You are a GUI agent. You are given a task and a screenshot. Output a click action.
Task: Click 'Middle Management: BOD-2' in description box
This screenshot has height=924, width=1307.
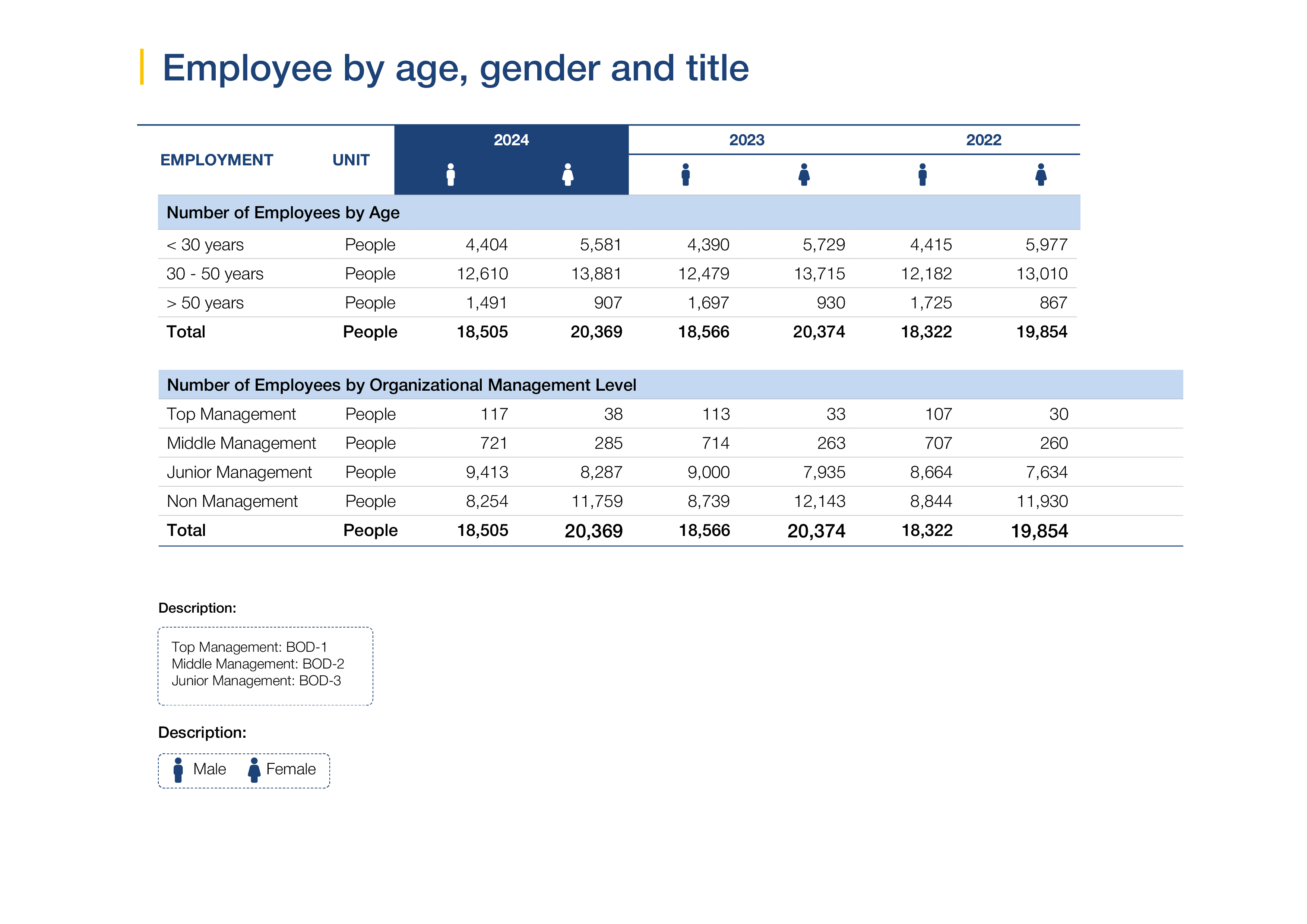(x=258, y=664)
